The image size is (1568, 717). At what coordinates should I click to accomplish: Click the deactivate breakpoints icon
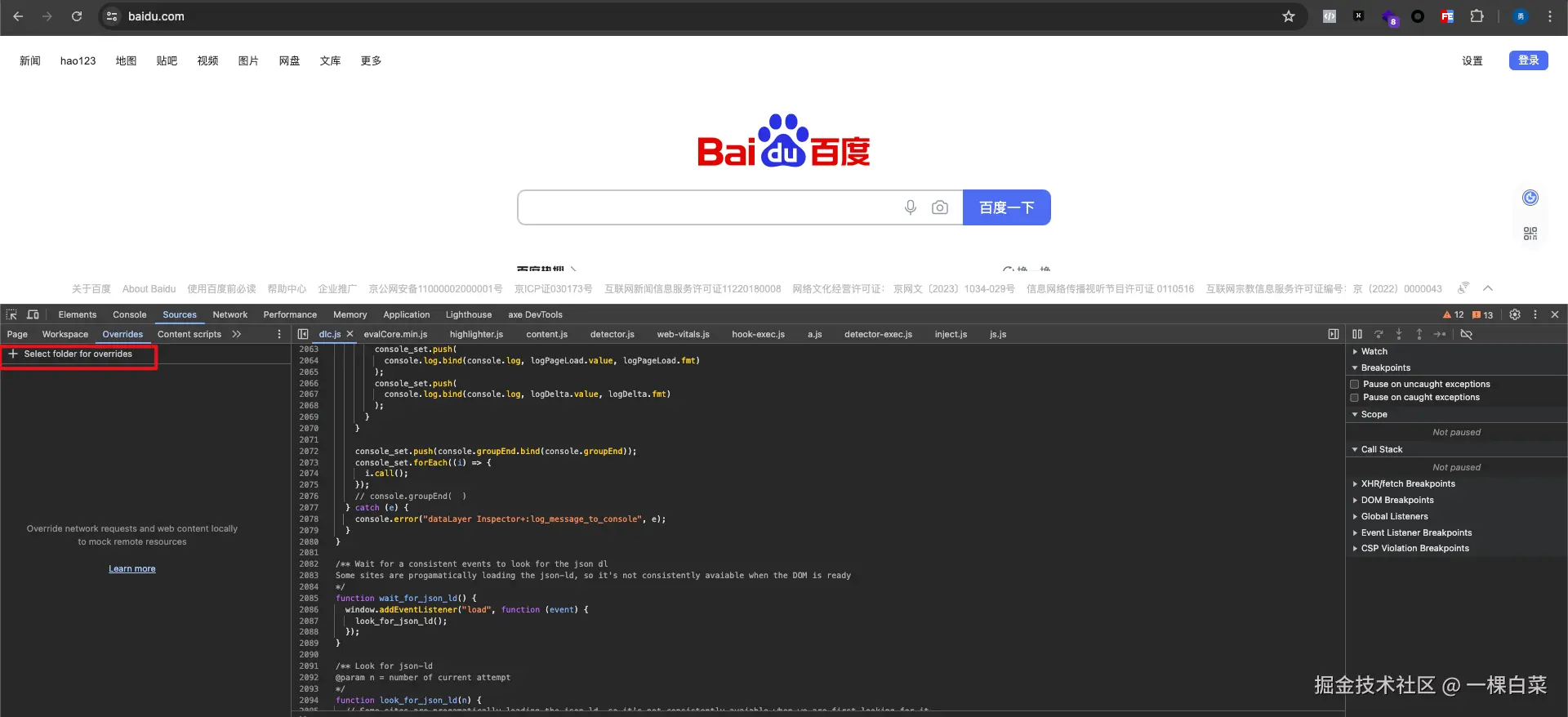[1467, 334]
